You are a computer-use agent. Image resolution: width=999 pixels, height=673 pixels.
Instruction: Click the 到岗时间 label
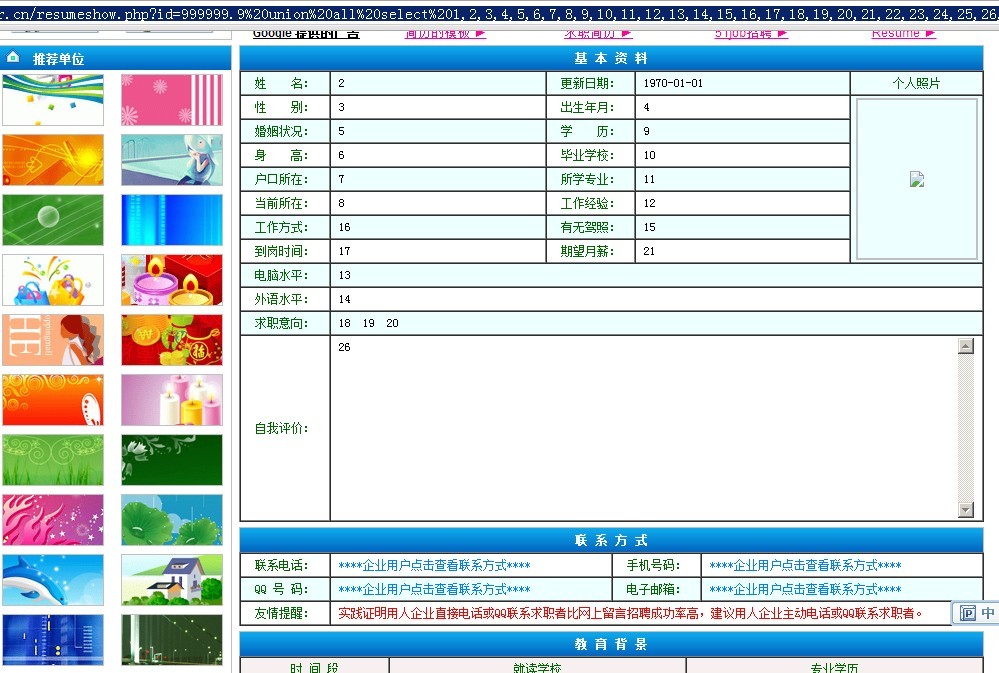coord(281,251)
